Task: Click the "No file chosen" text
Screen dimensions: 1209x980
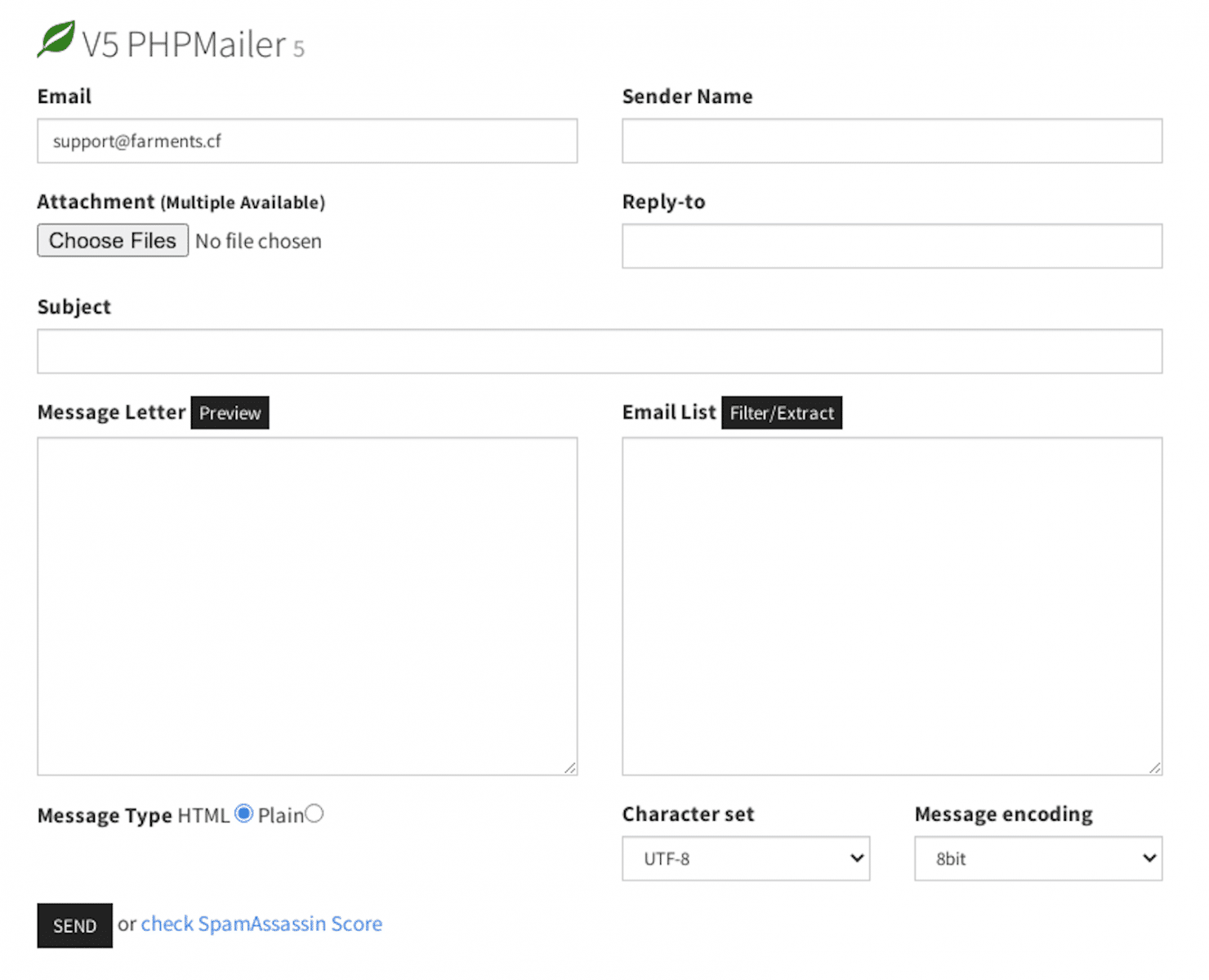Action: point(258,241)
